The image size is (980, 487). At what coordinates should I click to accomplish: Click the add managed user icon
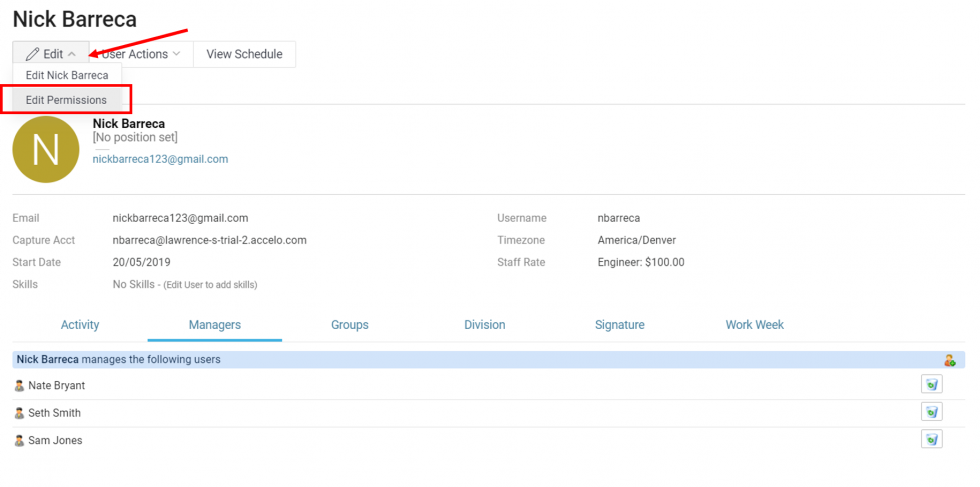tap(949, 360)
